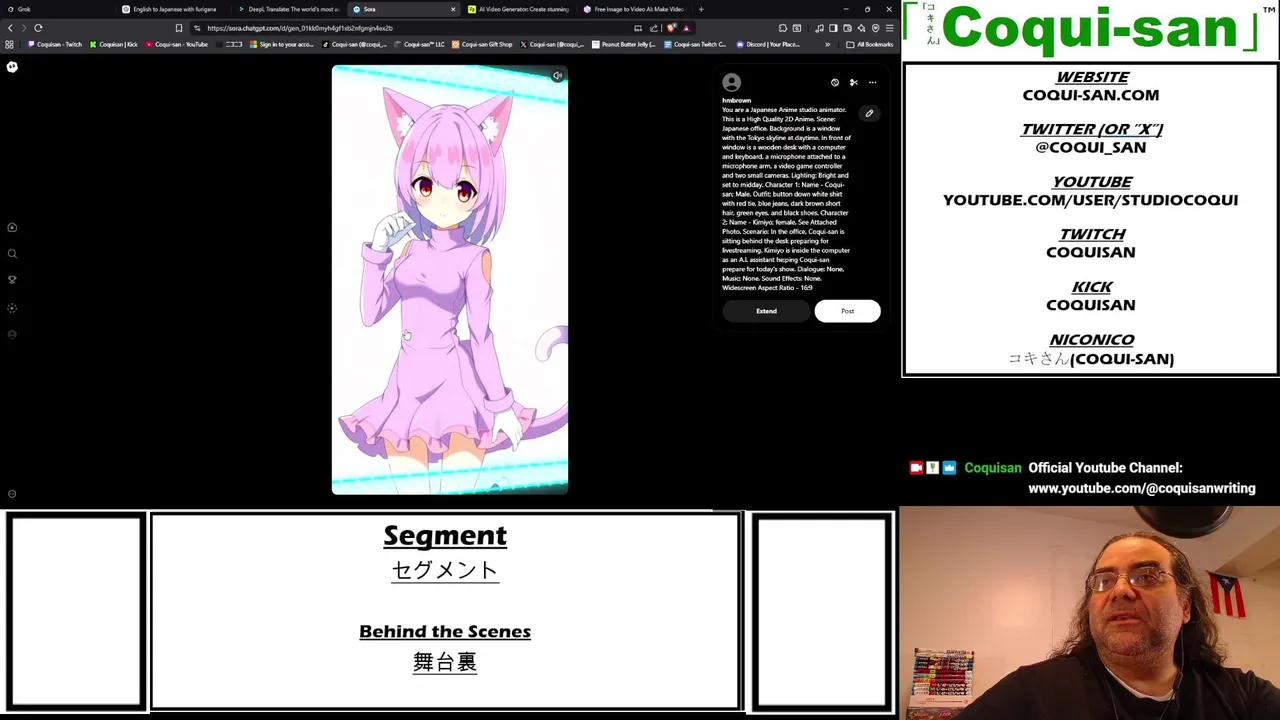
Task: Open the apps grid bookmark icon
Action: point(10,44)
